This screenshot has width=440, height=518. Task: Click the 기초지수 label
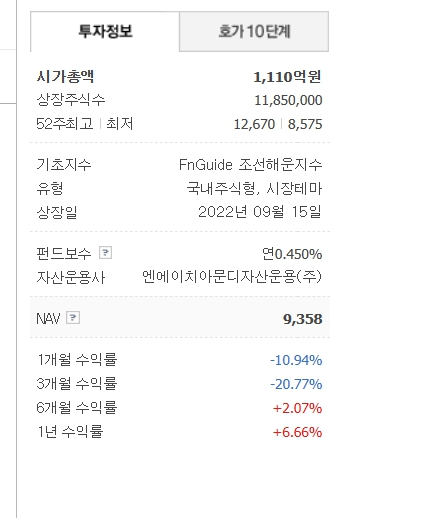[x=64, y=165]
